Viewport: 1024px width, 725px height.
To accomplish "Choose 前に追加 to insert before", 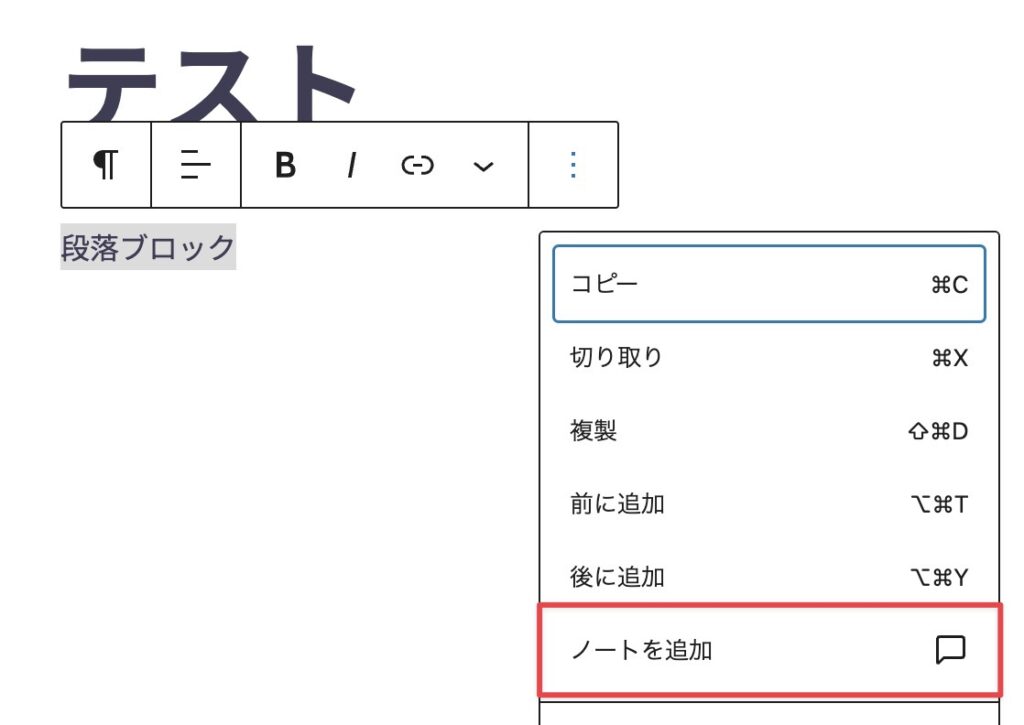I will (617, 504).
